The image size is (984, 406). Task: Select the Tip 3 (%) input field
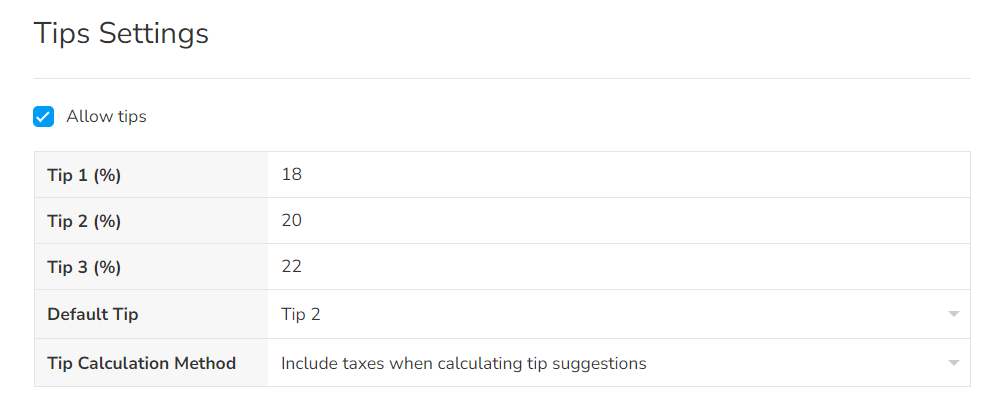tap(618, 267)
